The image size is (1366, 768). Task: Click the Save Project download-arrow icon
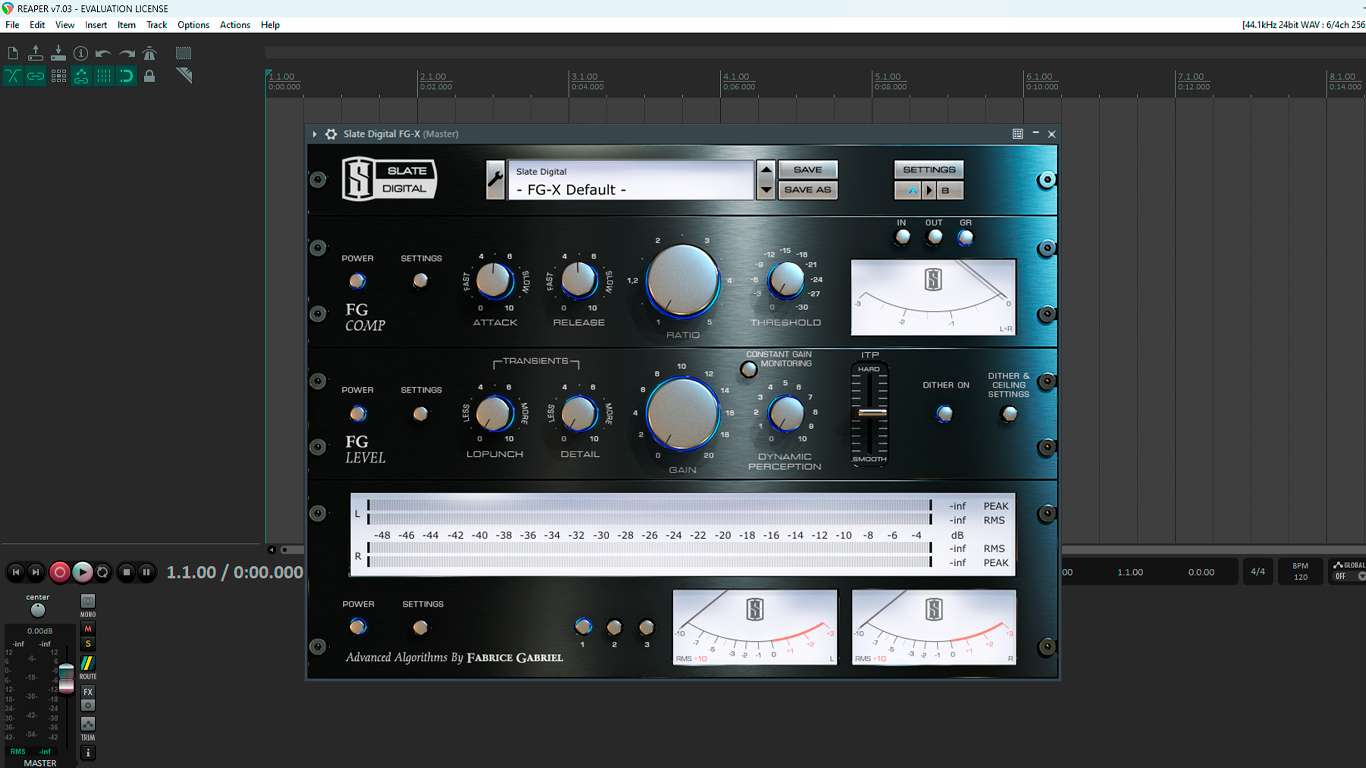(58, 53)
